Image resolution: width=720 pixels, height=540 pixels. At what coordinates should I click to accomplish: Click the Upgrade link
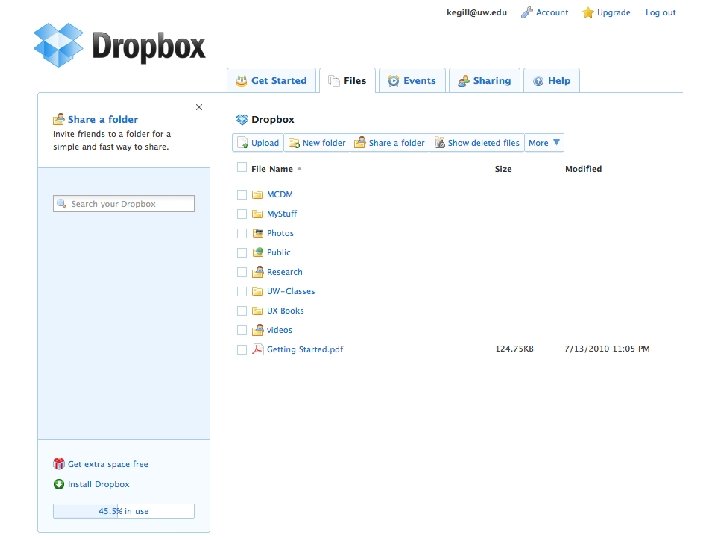tap(613, 12)
